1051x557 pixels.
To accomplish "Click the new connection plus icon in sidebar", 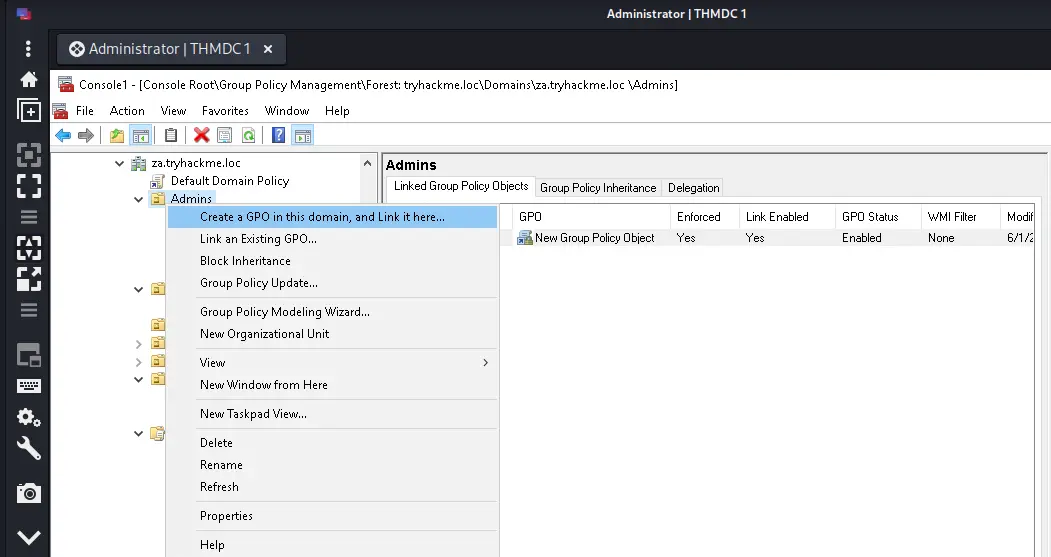I will pyautogui.click(x=29, y=111).
